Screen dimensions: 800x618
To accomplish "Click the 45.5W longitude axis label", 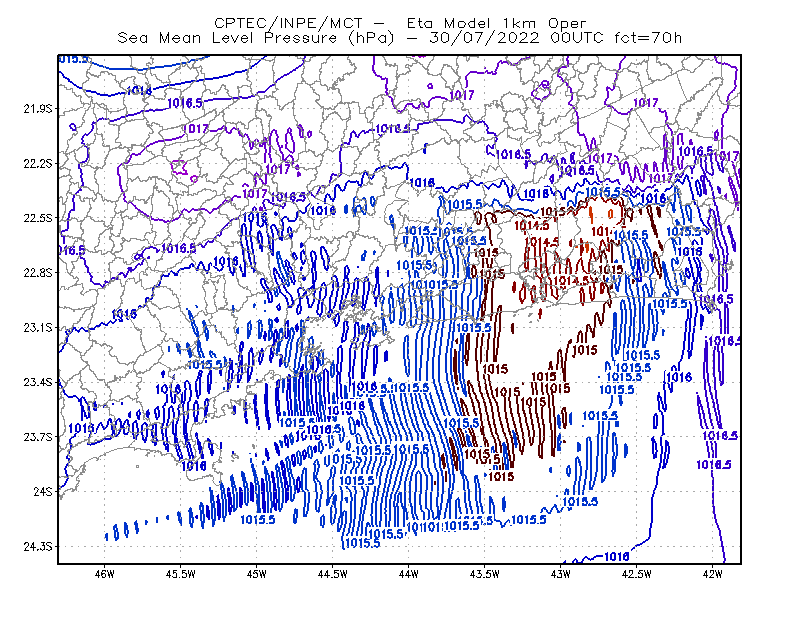I will click(181, 574).
